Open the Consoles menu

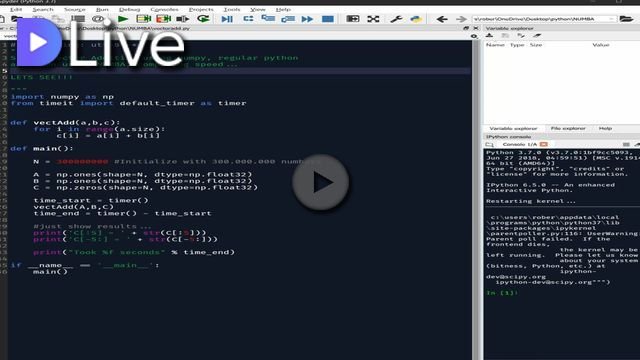pyautogui.click(x=164, y=9)
